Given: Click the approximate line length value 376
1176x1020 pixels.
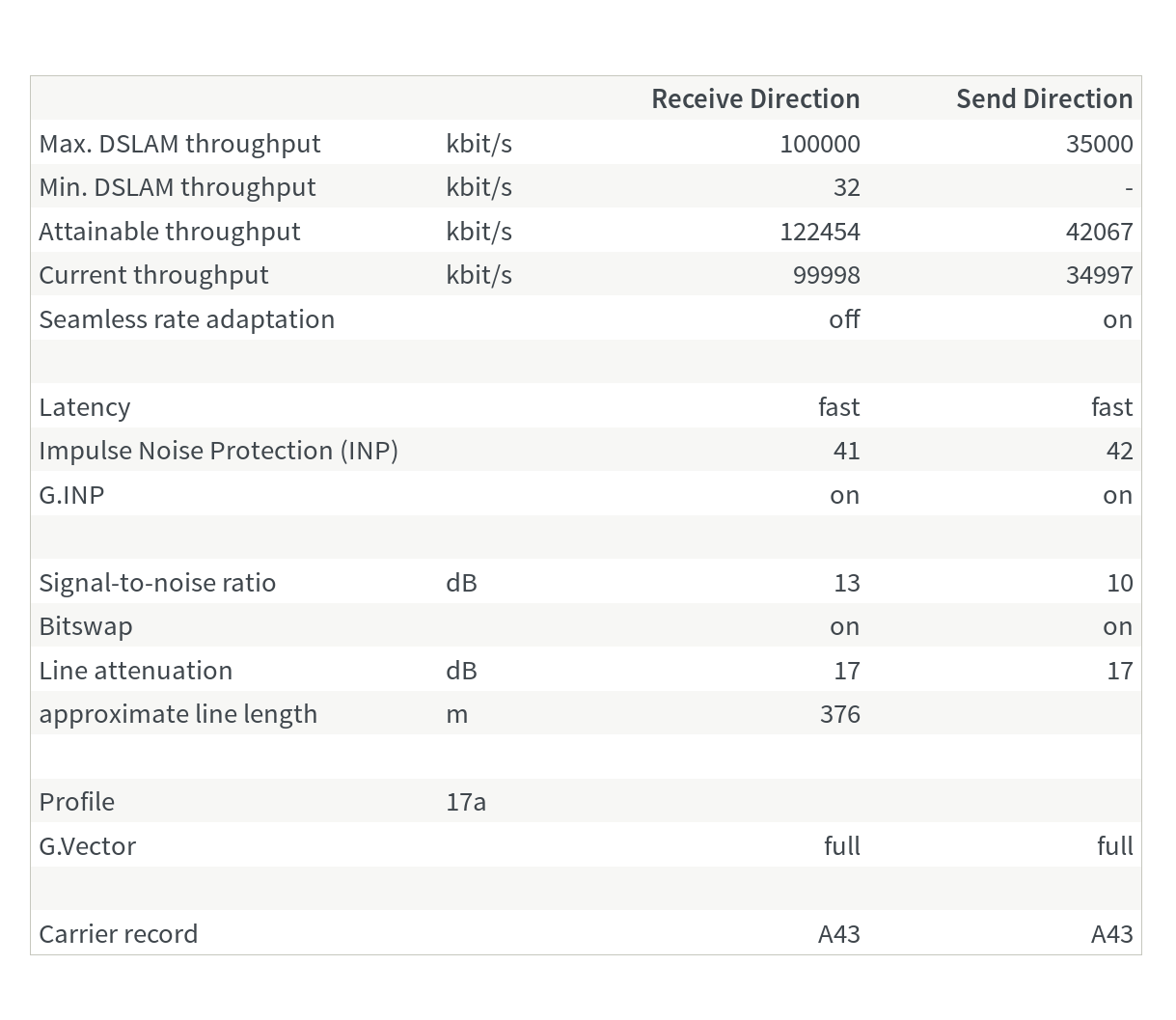Looking at the screenshot, I should click(839, 714).
